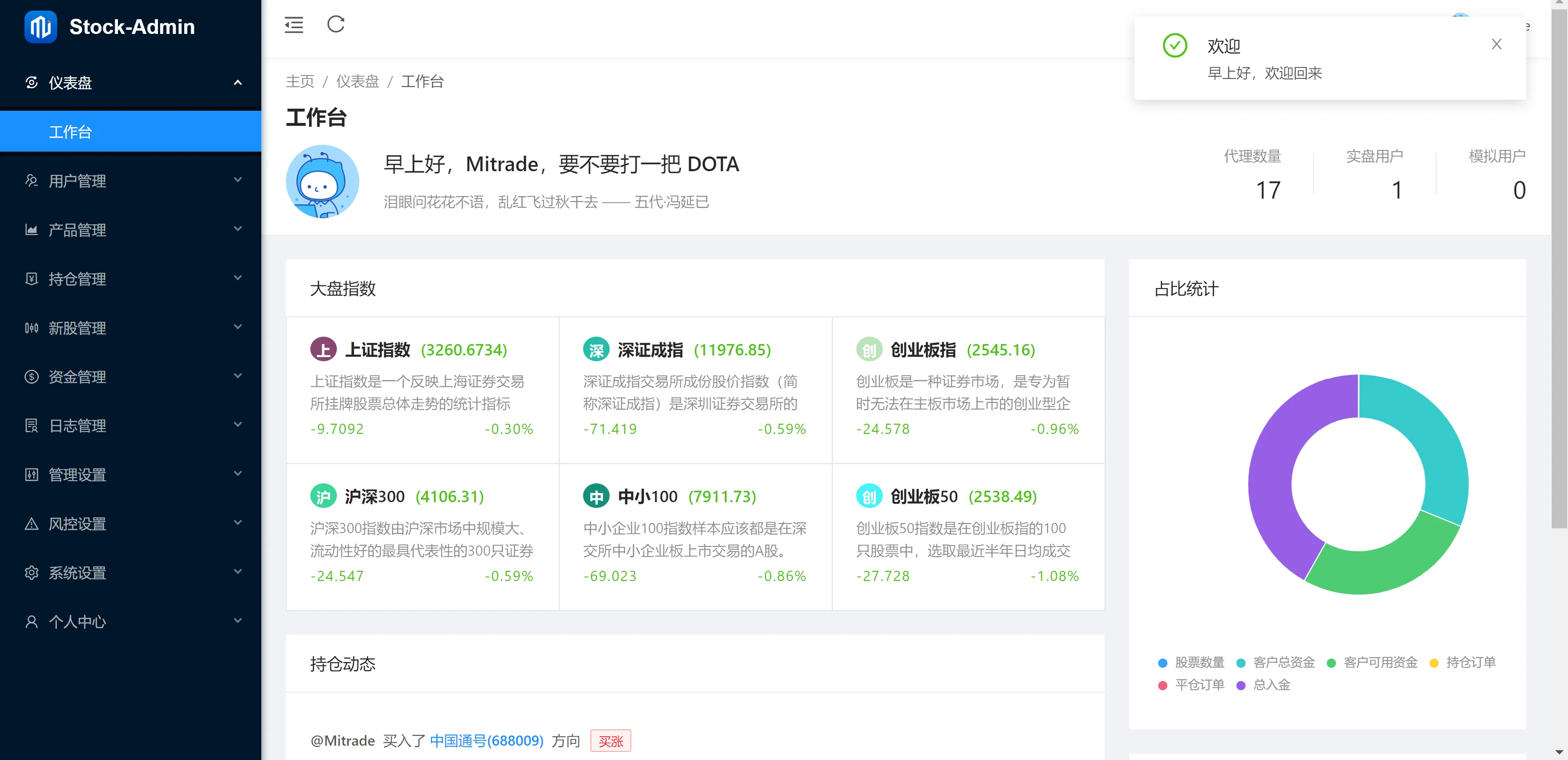The width and height of the screenshot is (1568, 760).
Task: Toggle 总入金 legend series visibility
Action: [x=1264, y=684]
